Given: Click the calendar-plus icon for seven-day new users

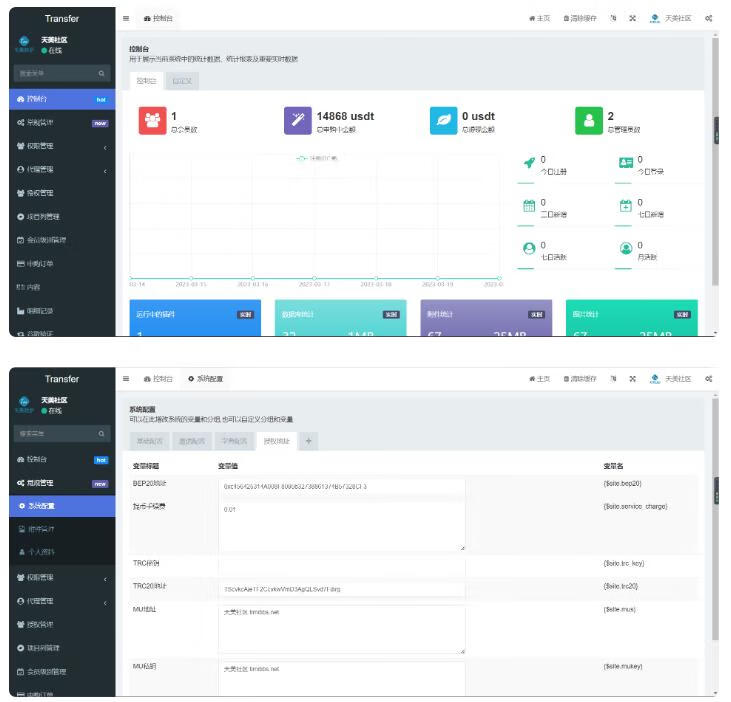Looking at the screenshot, I should [626, 207].
